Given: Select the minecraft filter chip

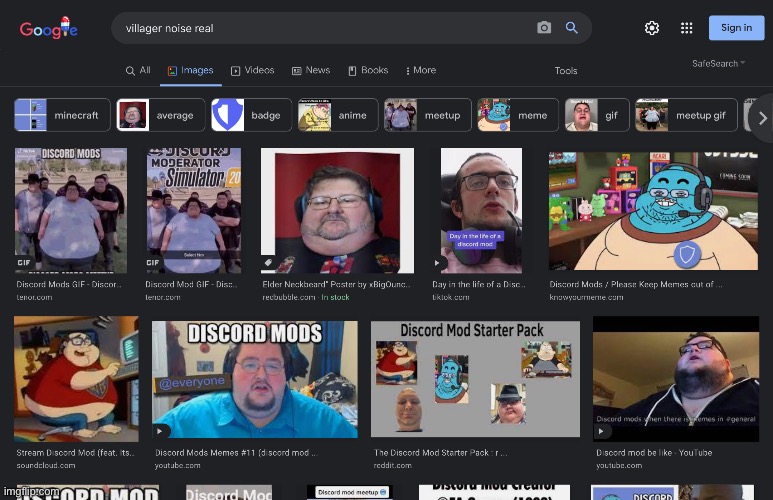Looking at the screenshot, I should point(62,115).
